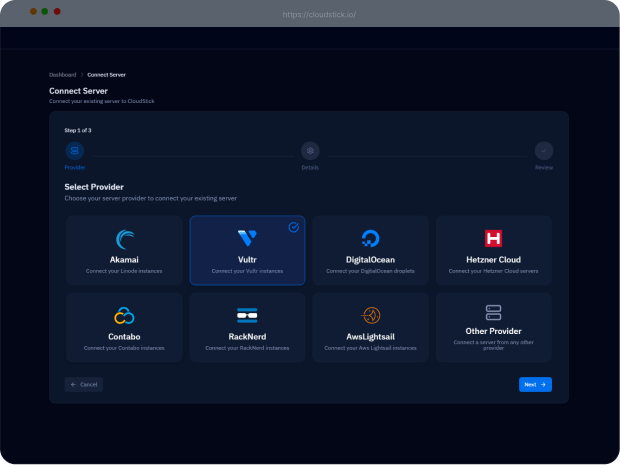Click the Review step label
The width and height of the screenshot is (620, 465).
(544, 168)
